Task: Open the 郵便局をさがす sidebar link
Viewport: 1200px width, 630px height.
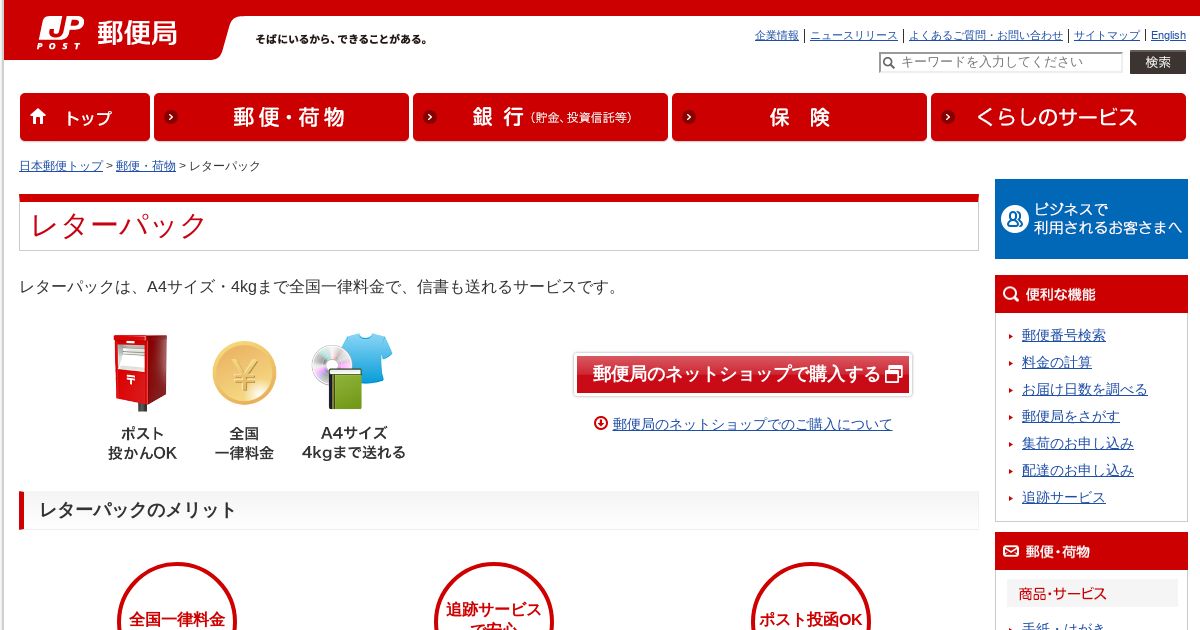Action: [1071, 416]
